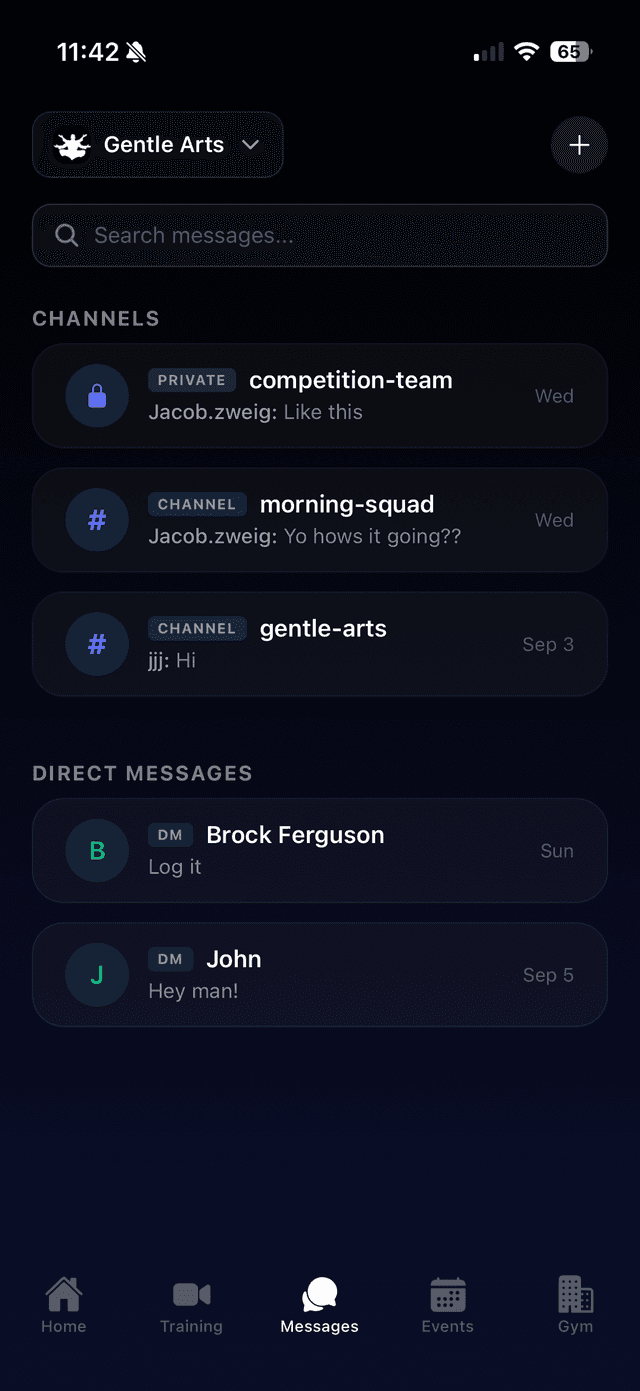This screenshot has width=640, height=1391.
Task: Tap the plus icon to start a new message
Action: (579, 145)
